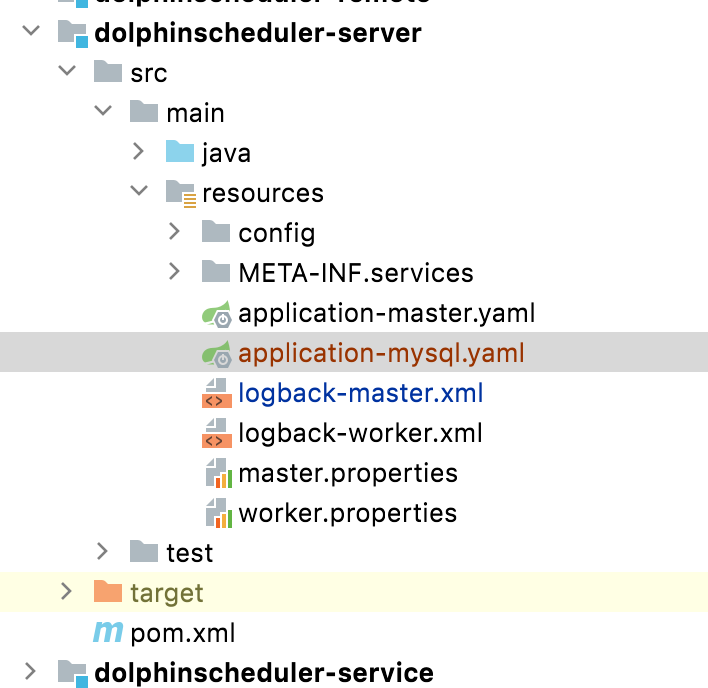Expand the config folder

click(x=175, y=233)
